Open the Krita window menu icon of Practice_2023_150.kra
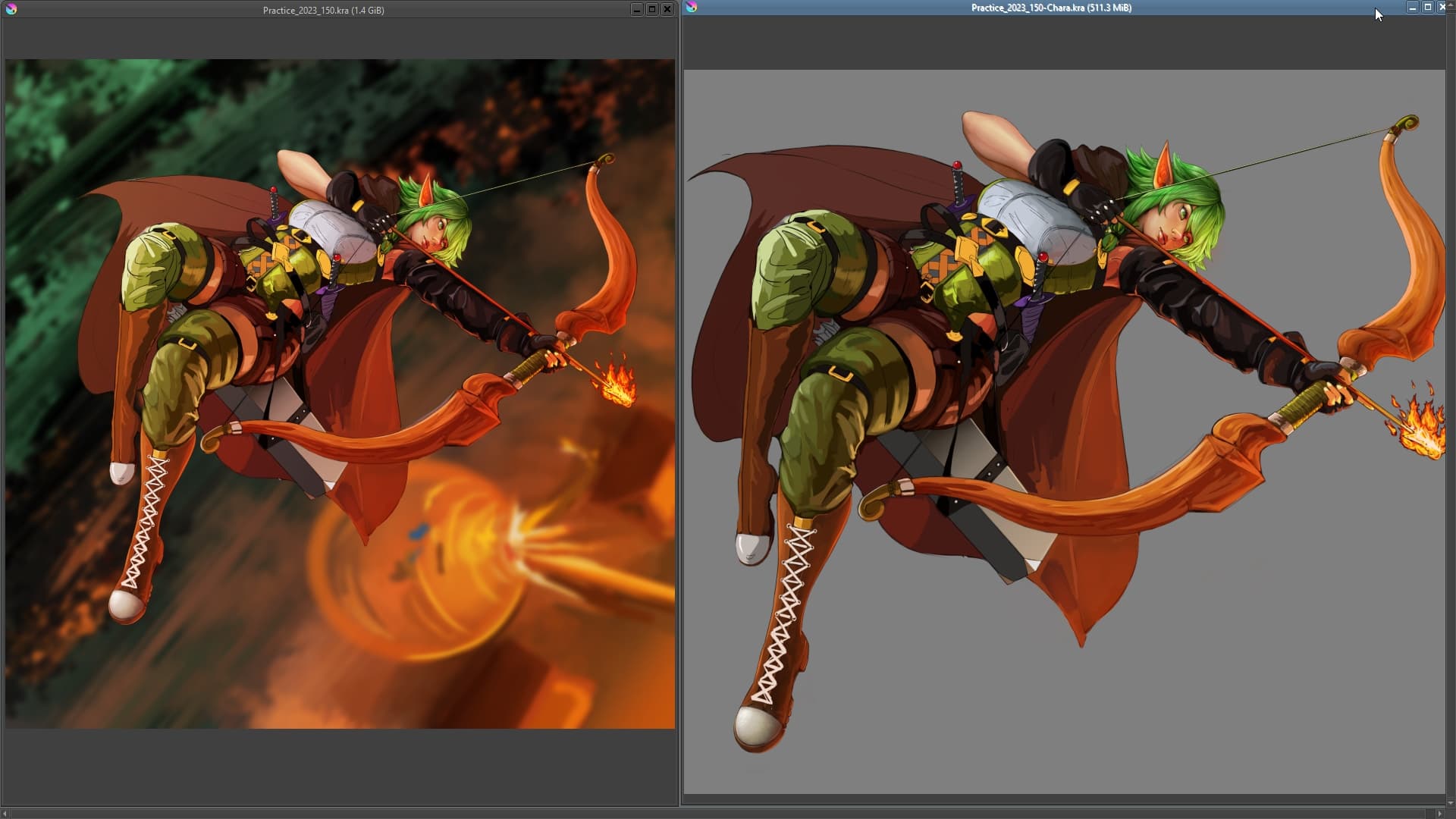Viewport: 1456px width, 819px height. coord(11,9)
